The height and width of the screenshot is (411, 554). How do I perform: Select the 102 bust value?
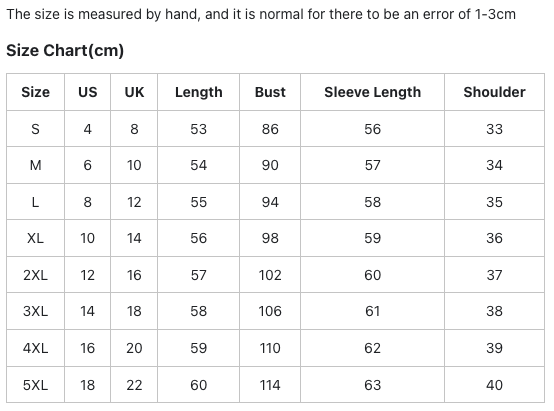click(x=270, y=275)
